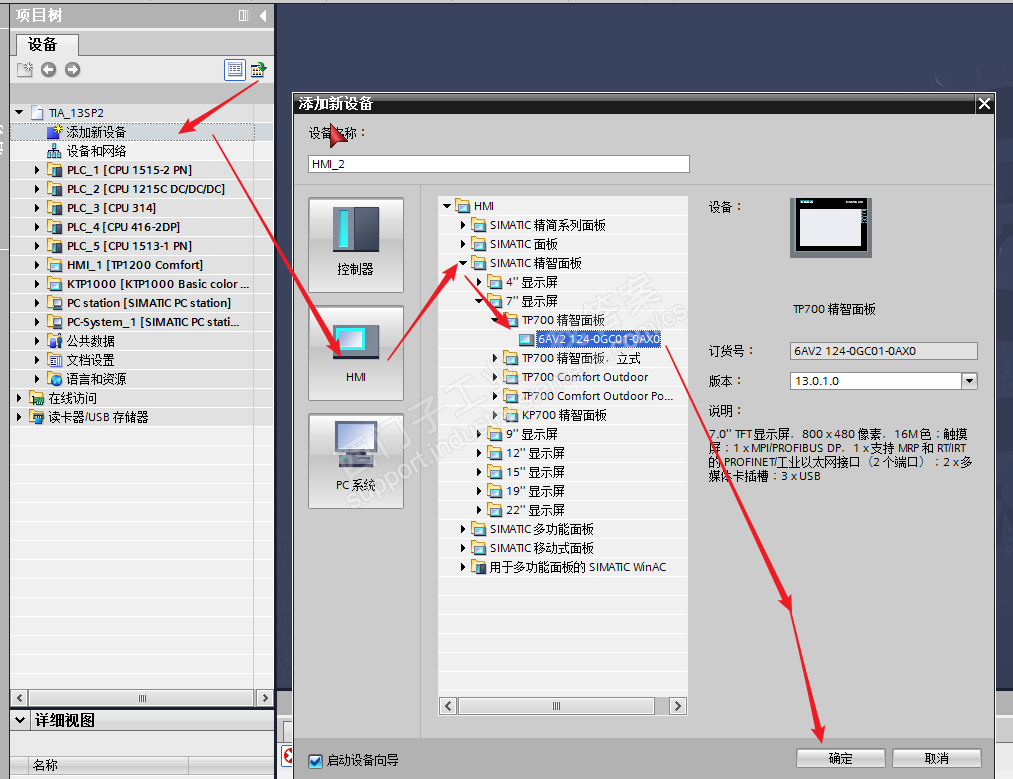Screen dimensions: 1013x779
Task: Open the version 13.0.1.0 dropdown
Action: [x=969, y=381]
